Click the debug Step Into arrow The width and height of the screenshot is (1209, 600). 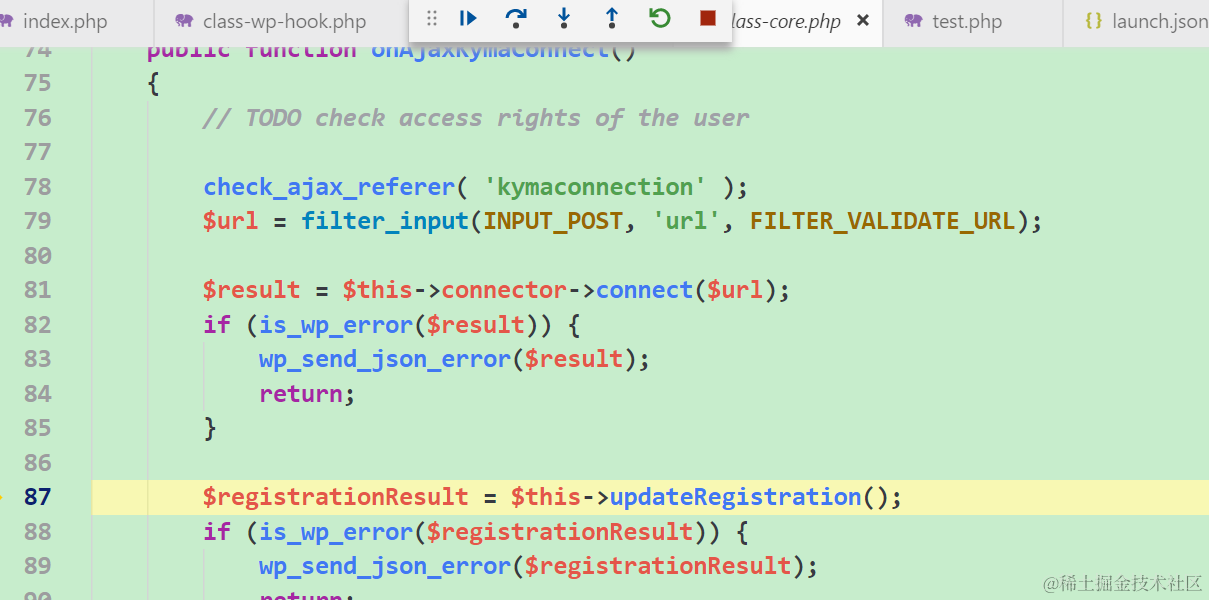564,18
